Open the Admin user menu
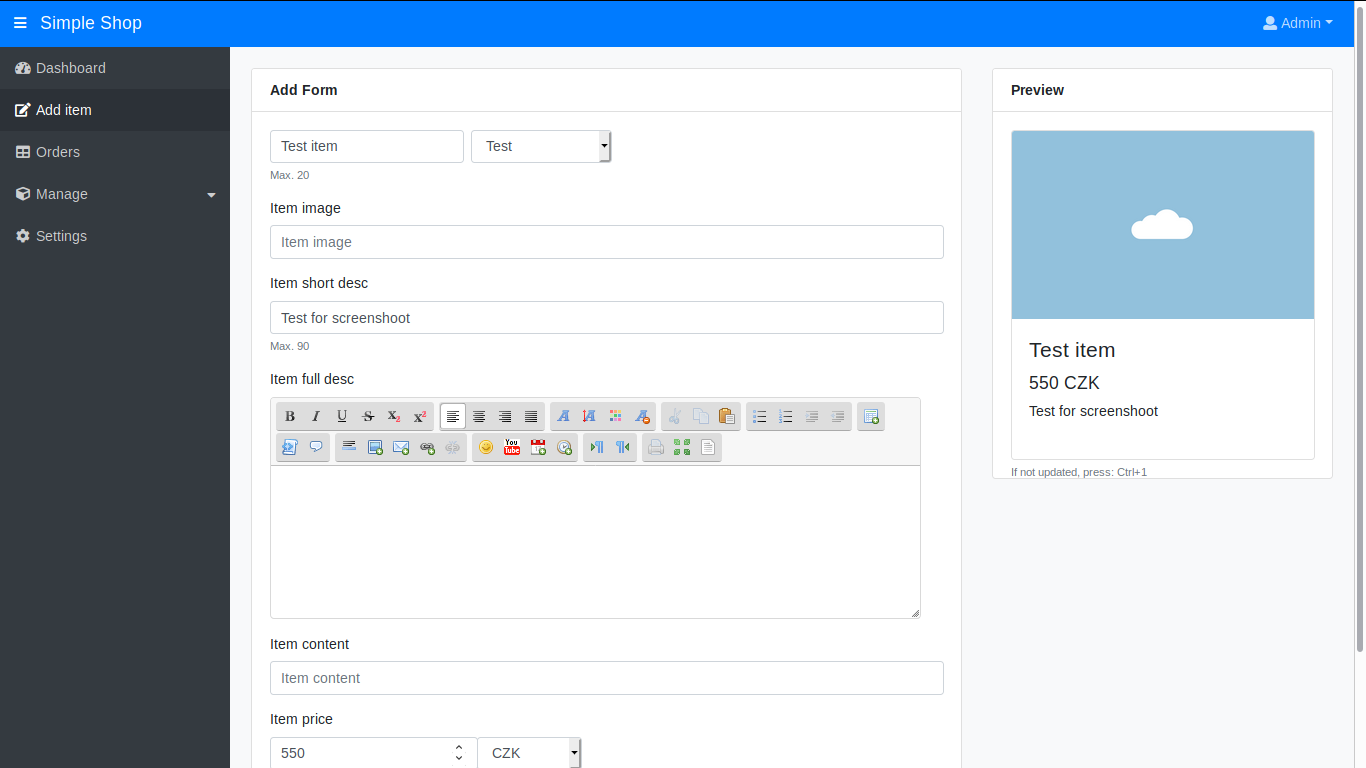Viewport: 1366px width, 768px height. (1298, 23)
